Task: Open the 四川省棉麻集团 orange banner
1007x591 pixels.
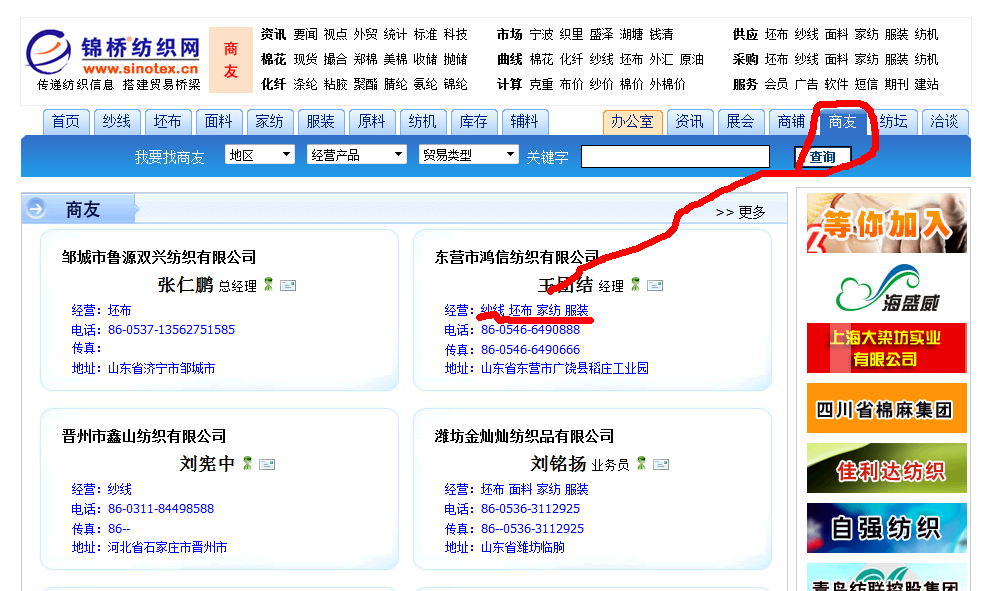Action: 886,409
